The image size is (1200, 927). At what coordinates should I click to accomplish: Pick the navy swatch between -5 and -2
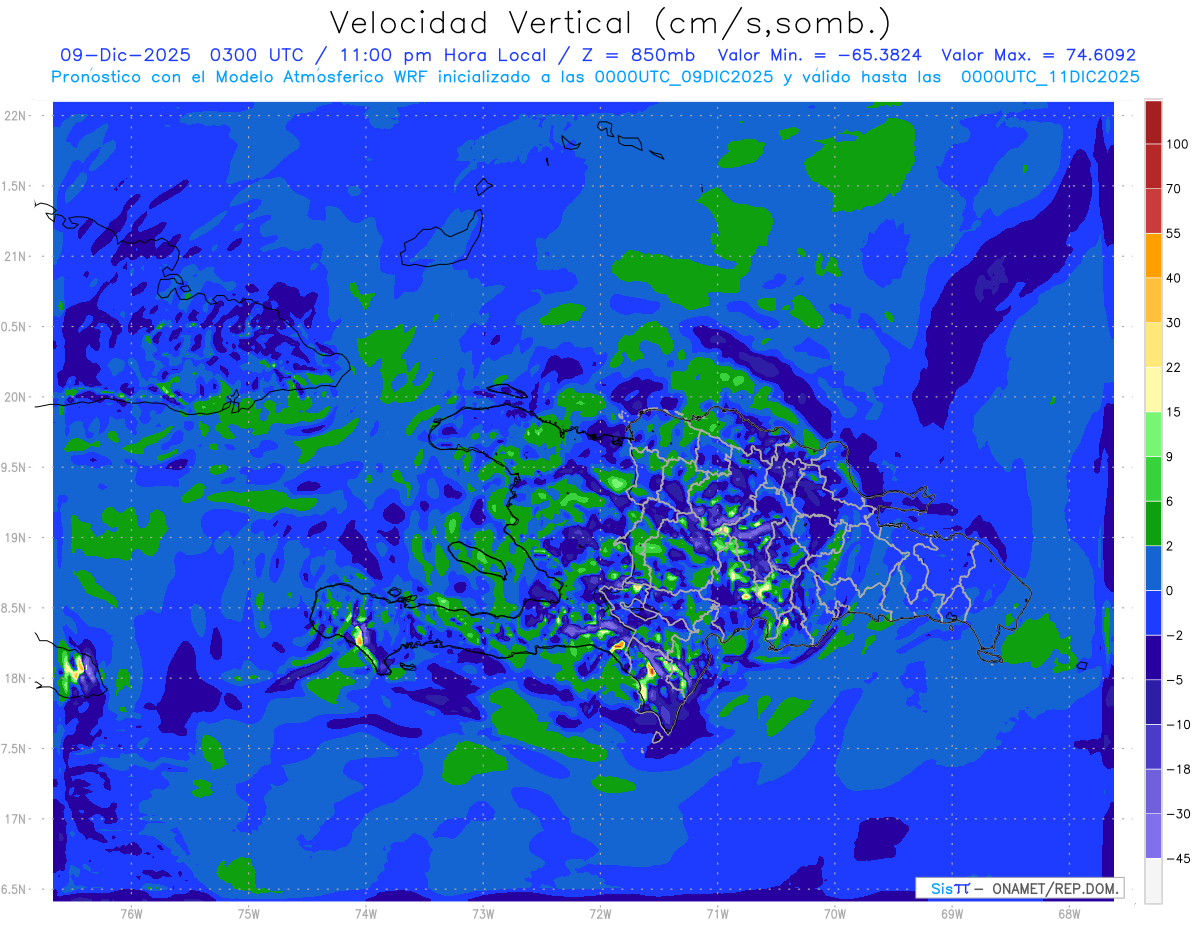coord(1153,657)
